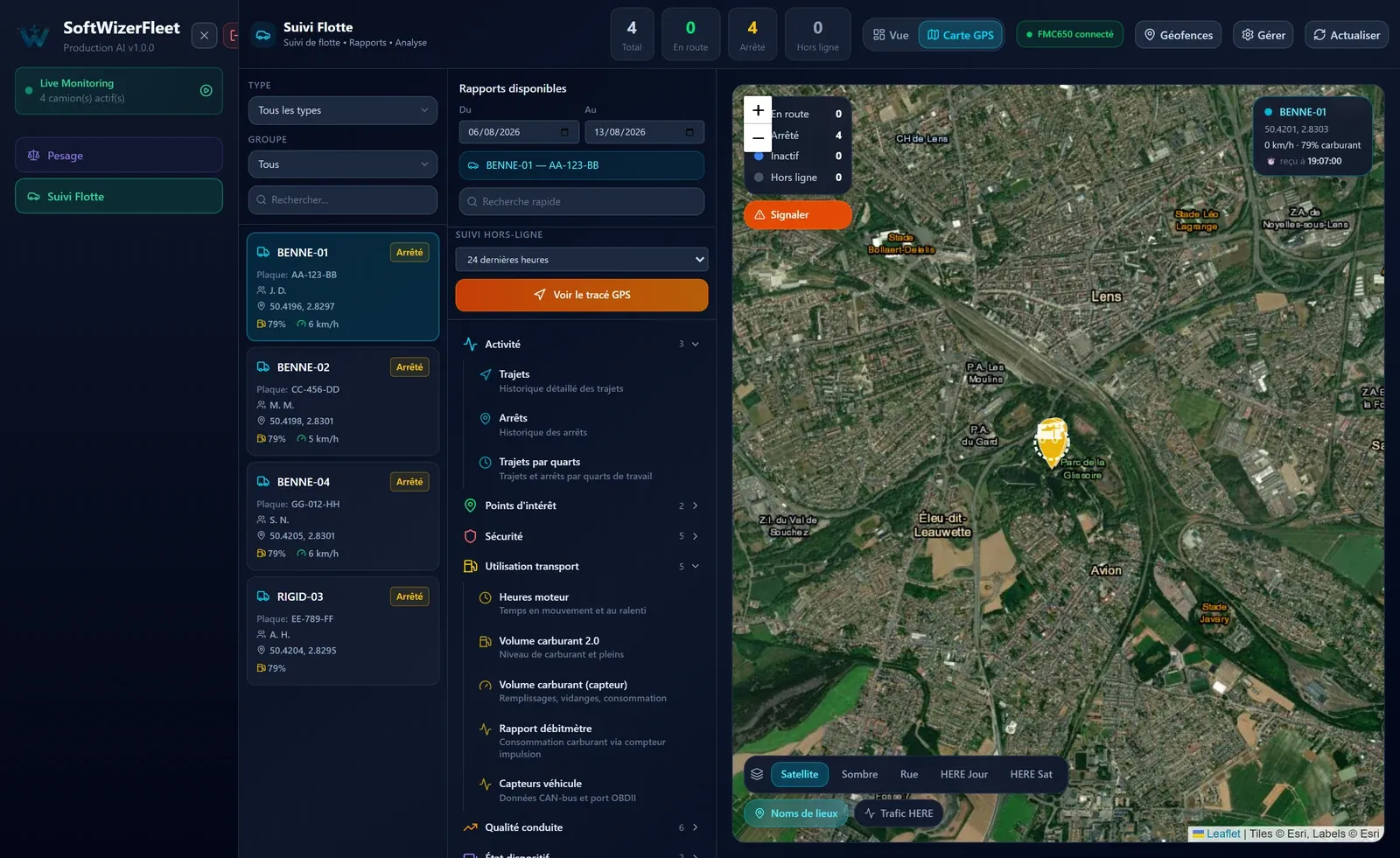The width and height of the screenshot is (1400, 858).
Task: Click the yellow truck marker on map
Action: point(1051,442)
